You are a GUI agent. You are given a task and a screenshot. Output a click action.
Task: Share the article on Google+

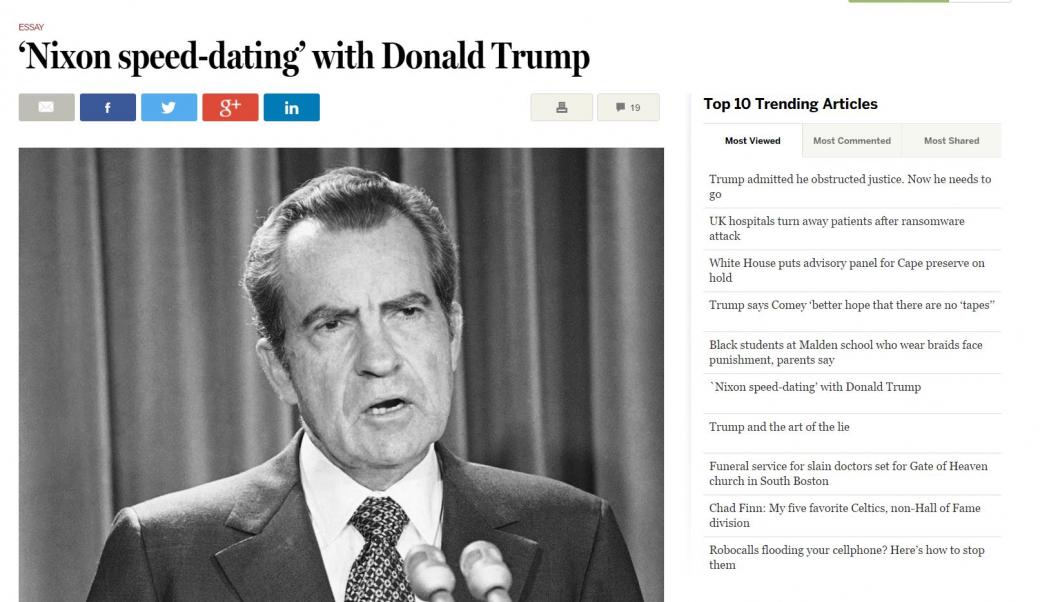[230, 107]
